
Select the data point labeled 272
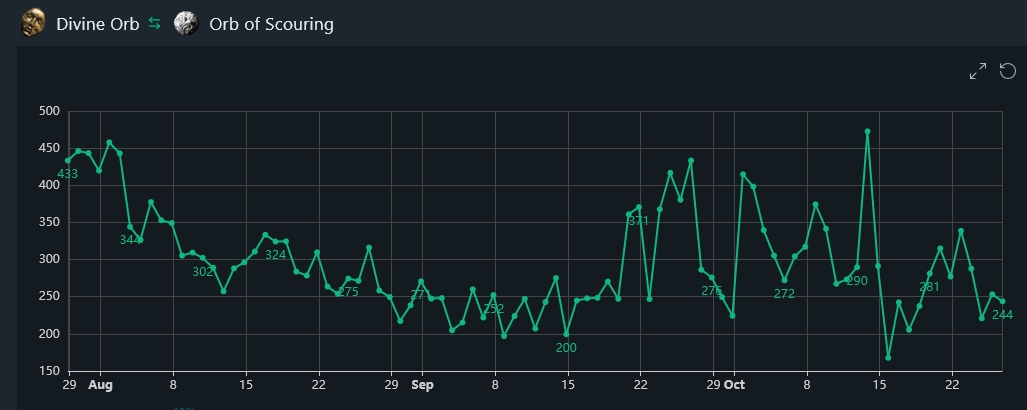tap(784, 280)
